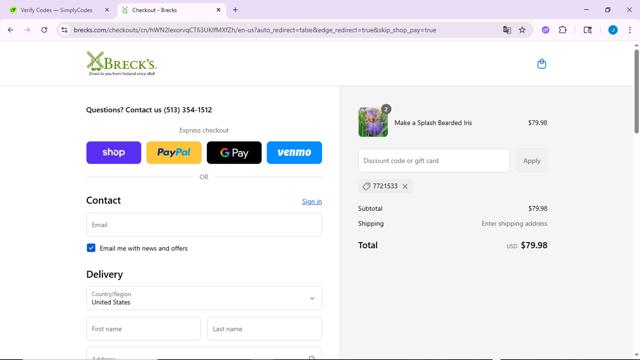Choose Google Pay express checkout
This screenshot has width=640, height=360.
[x=234, y=153]
